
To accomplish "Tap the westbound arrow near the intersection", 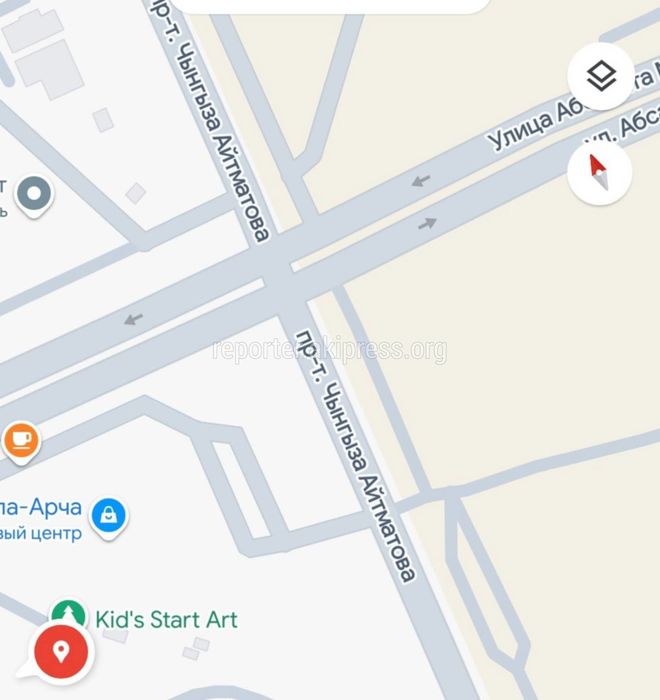I will (421, 181).
